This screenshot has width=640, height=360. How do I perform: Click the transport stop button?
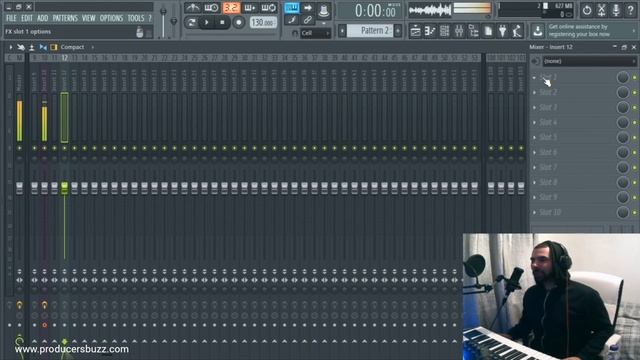pyautogui.click(x=222, y=22)
